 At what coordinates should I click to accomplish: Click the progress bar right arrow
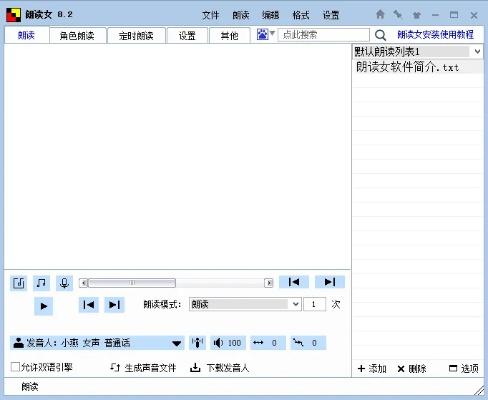[269, 283]
